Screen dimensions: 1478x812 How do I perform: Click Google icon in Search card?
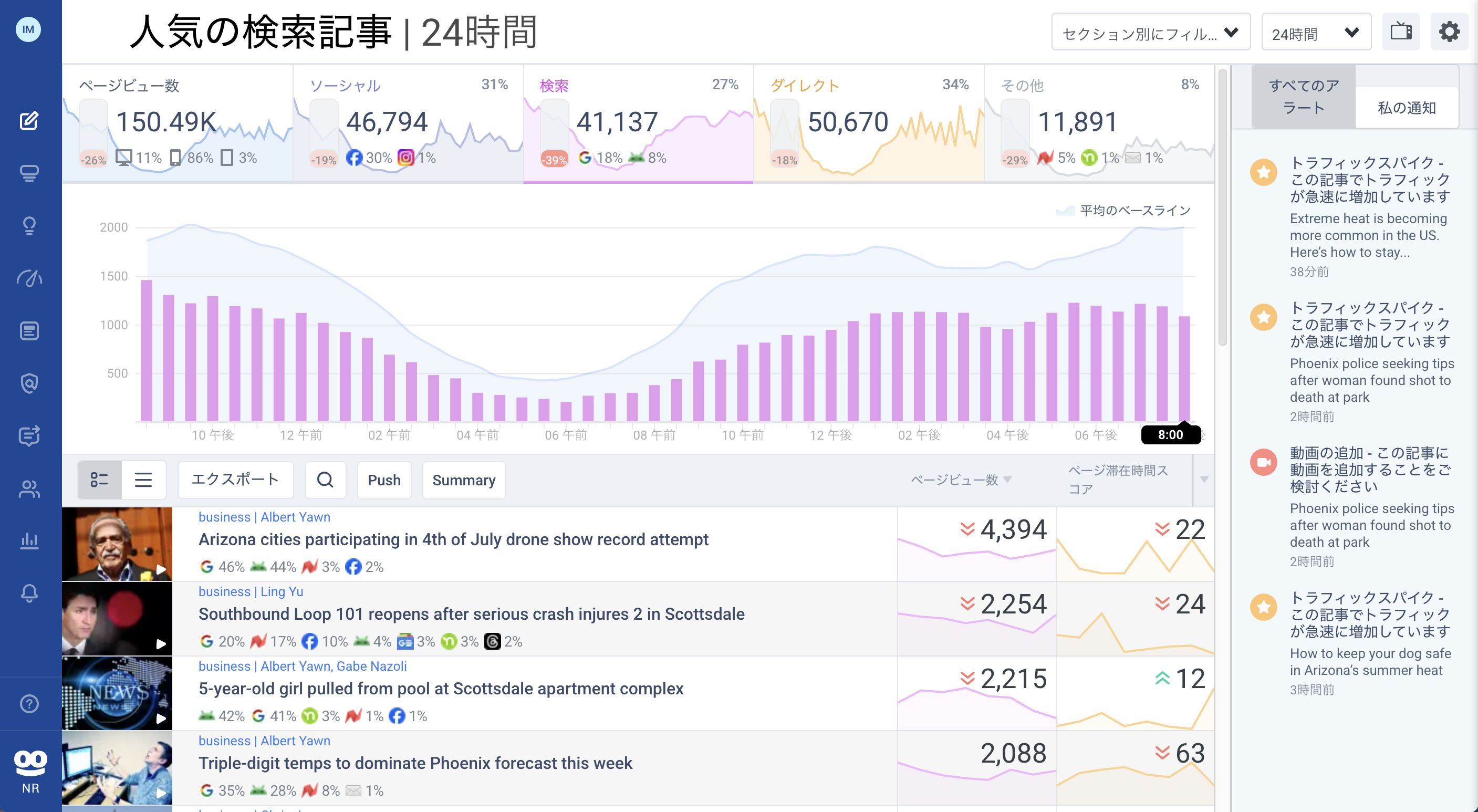[x=585, y=158]
